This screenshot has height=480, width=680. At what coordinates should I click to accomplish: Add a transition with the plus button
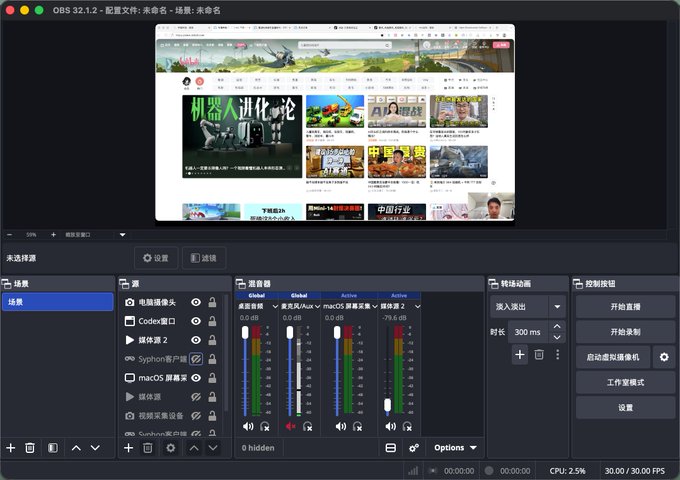click(520, 355)
